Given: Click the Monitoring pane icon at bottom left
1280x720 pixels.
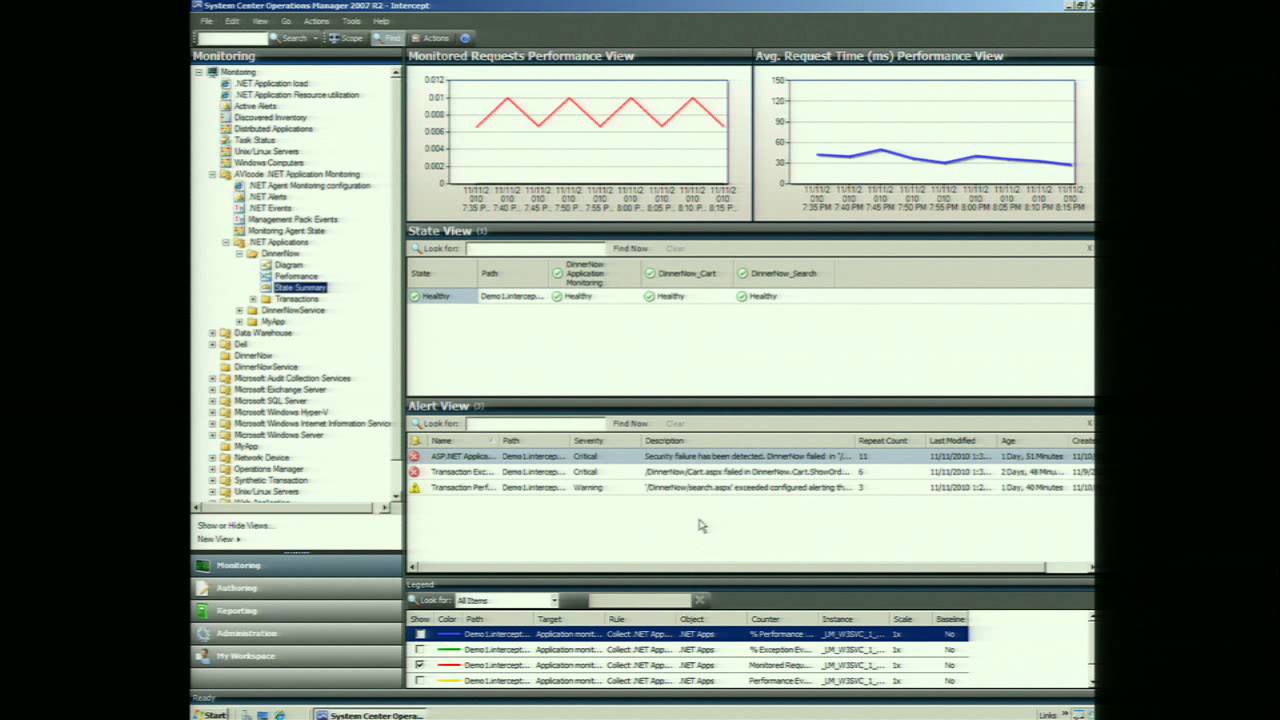Looking at the screenshot, I should tap(203, 565).
